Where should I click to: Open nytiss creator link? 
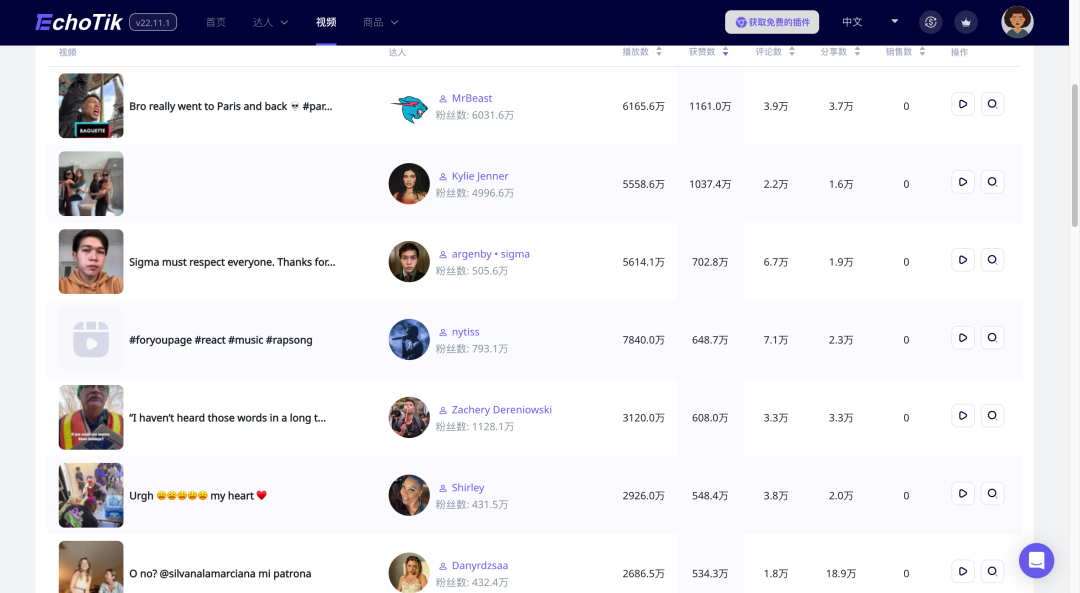466,332
